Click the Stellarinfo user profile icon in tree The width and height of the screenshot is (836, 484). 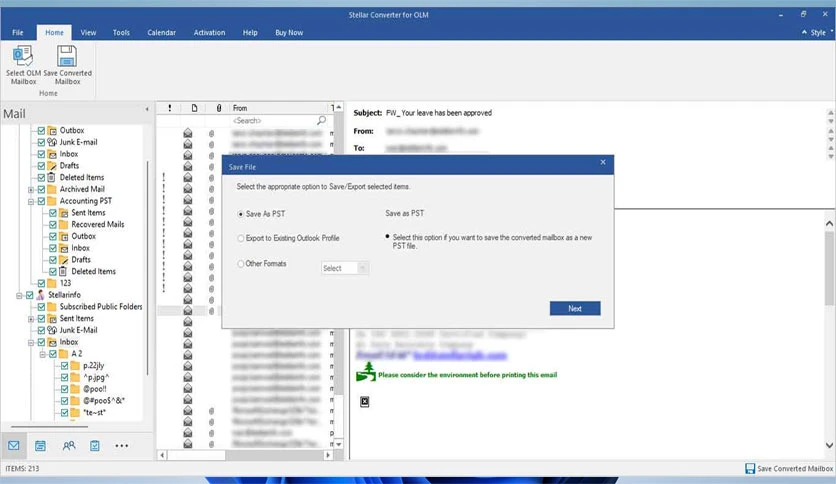[x=40, y=295]
